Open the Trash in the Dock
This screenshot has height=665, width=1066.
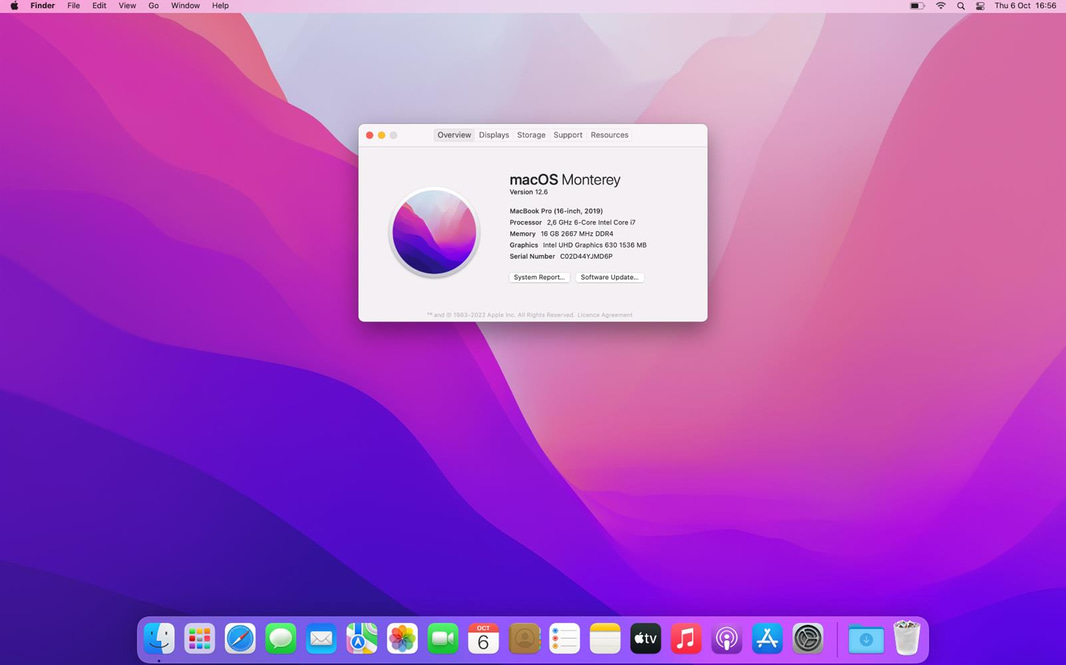(x=906, y=637)
